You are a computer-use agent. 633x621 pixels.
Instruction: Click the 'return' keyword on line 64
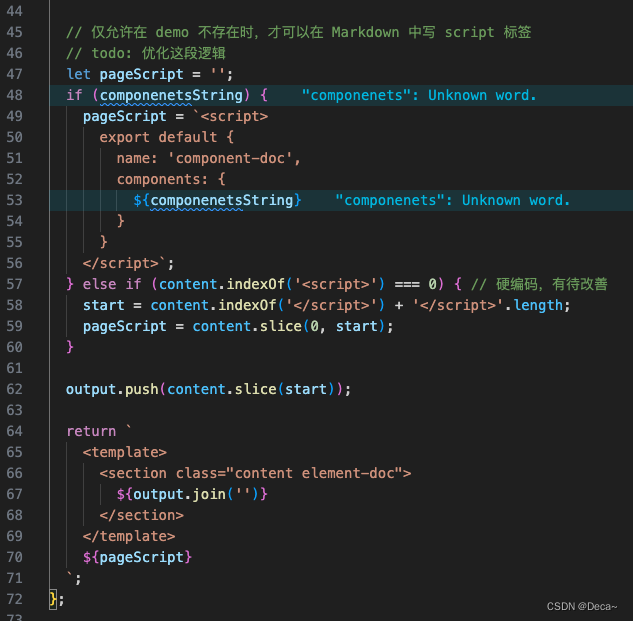91,431
